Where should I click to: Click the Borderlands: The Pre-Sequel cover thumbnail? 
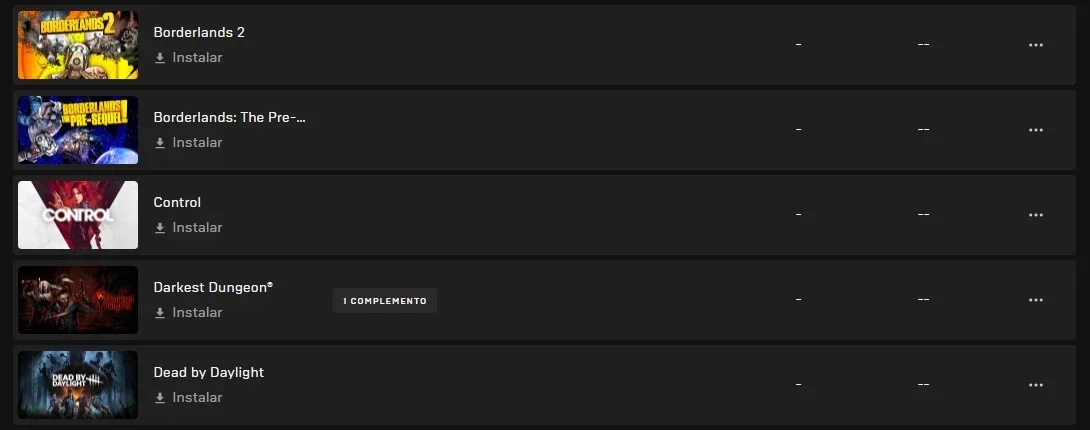(78, 130)
